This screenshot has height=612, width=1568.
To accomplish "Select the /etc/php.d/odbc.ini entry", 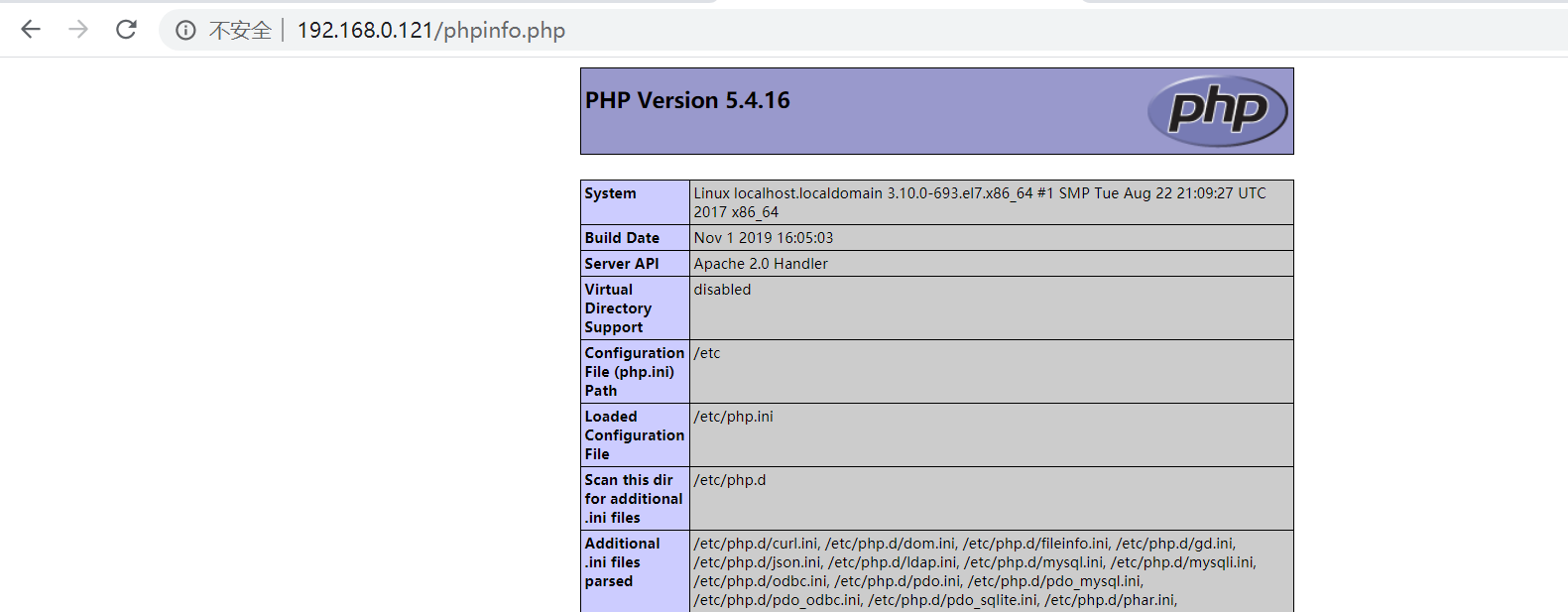I will 761,581.
